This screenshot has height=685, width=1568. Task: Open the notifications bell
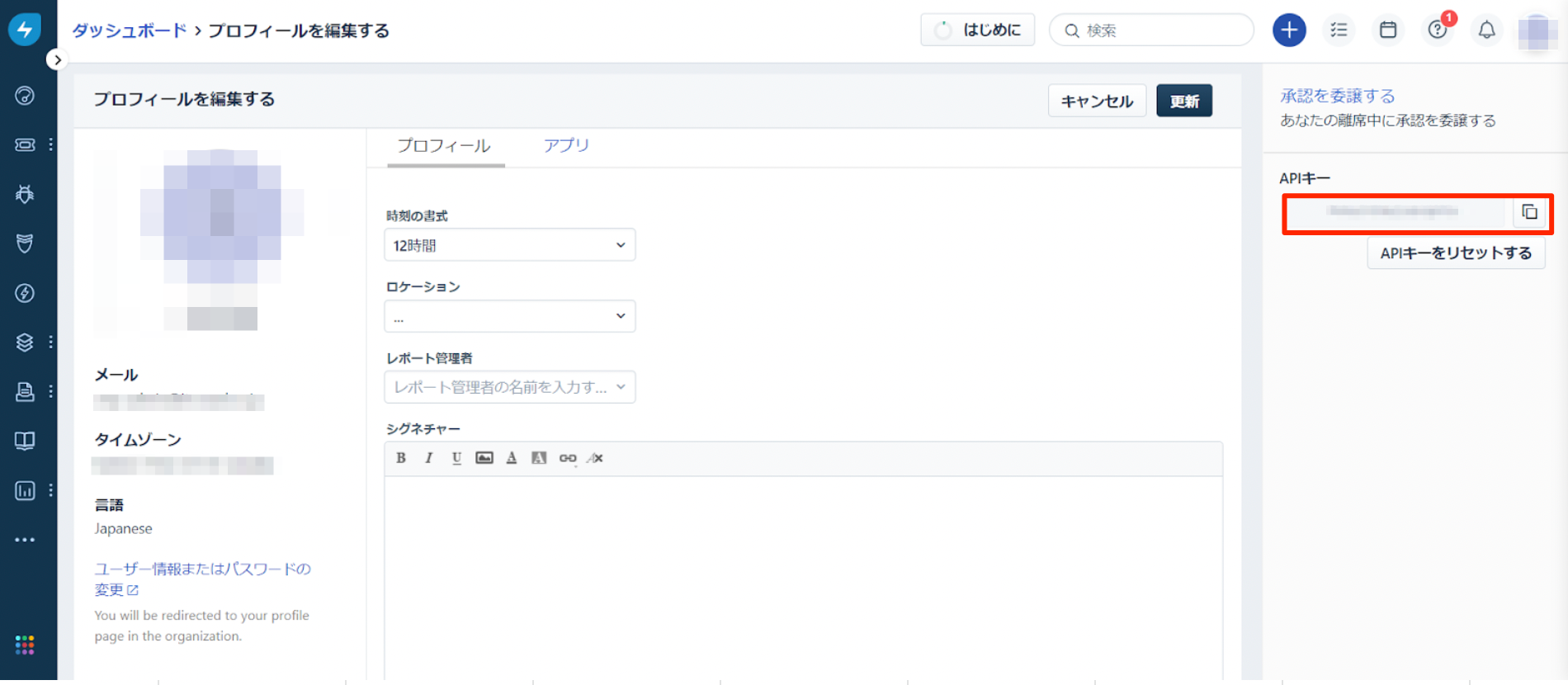(1486, 31)
